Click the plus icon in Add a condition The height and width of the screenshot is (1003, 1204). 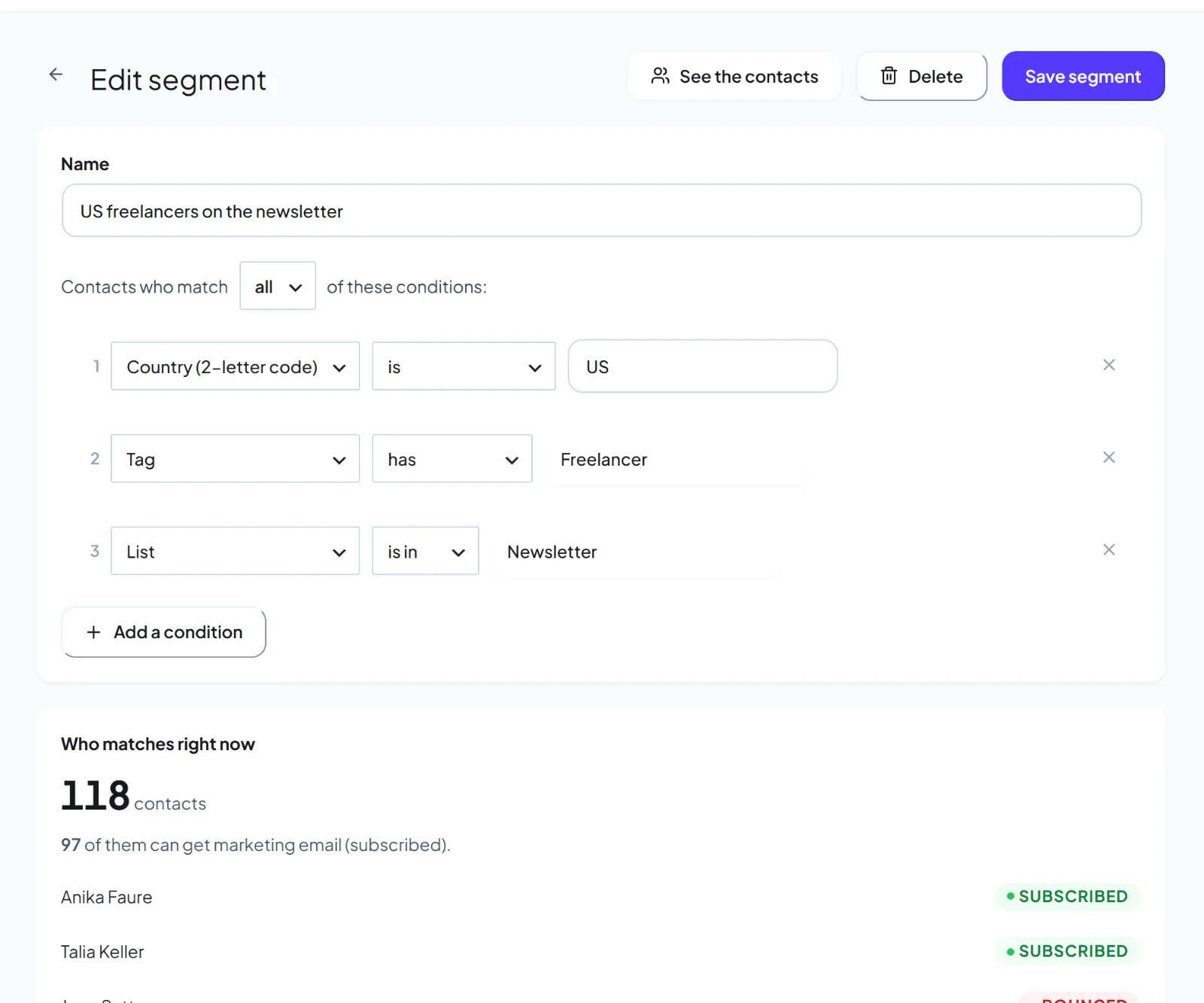tap(93, 632)
